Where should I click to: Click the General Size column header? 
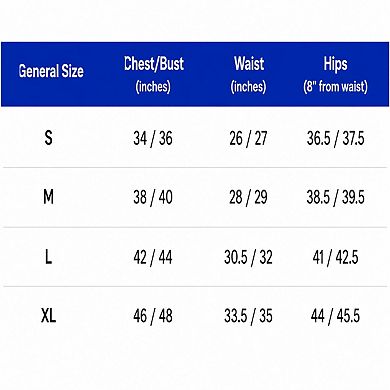pos(51,71)
